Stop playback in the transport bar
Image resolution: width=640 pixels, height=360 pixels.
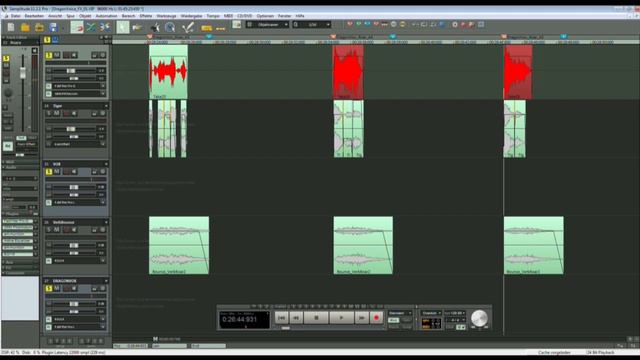[x=316, y=318]
